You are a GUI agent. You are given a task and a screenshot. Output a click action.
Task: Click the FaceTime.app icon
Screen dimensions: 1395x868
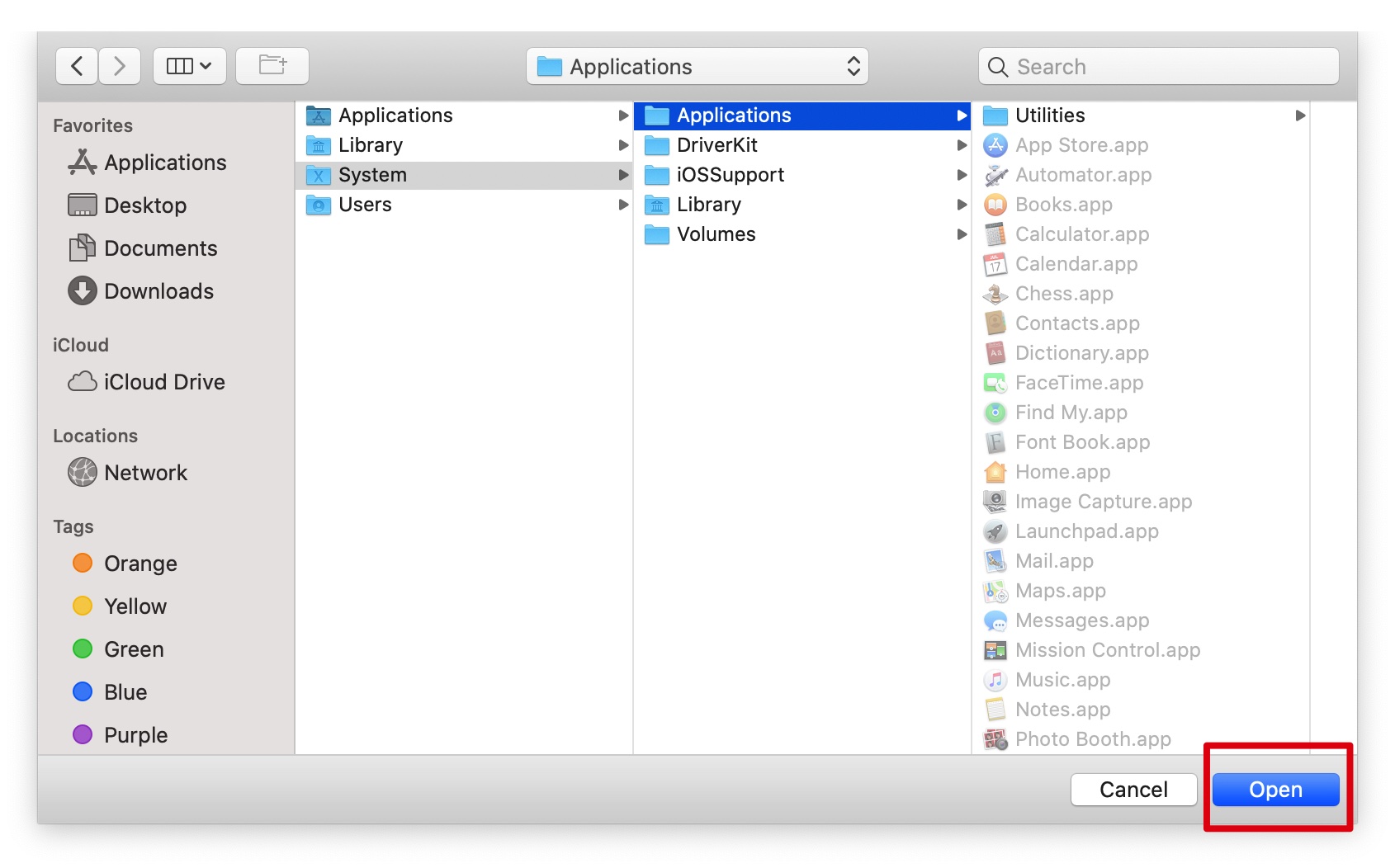(x=995, y=383)
